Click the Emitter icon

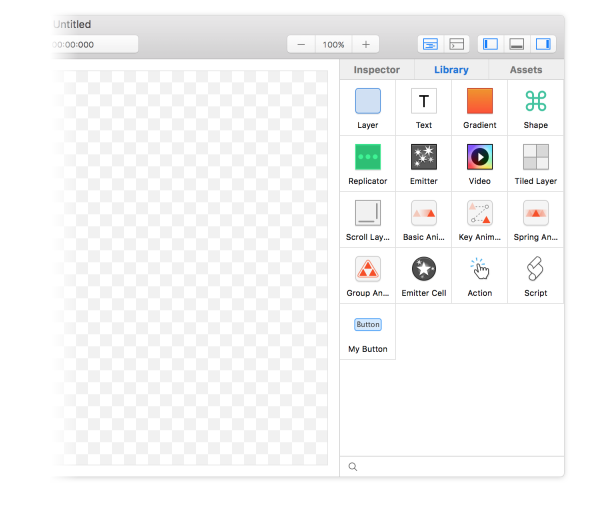coord(424,157)
